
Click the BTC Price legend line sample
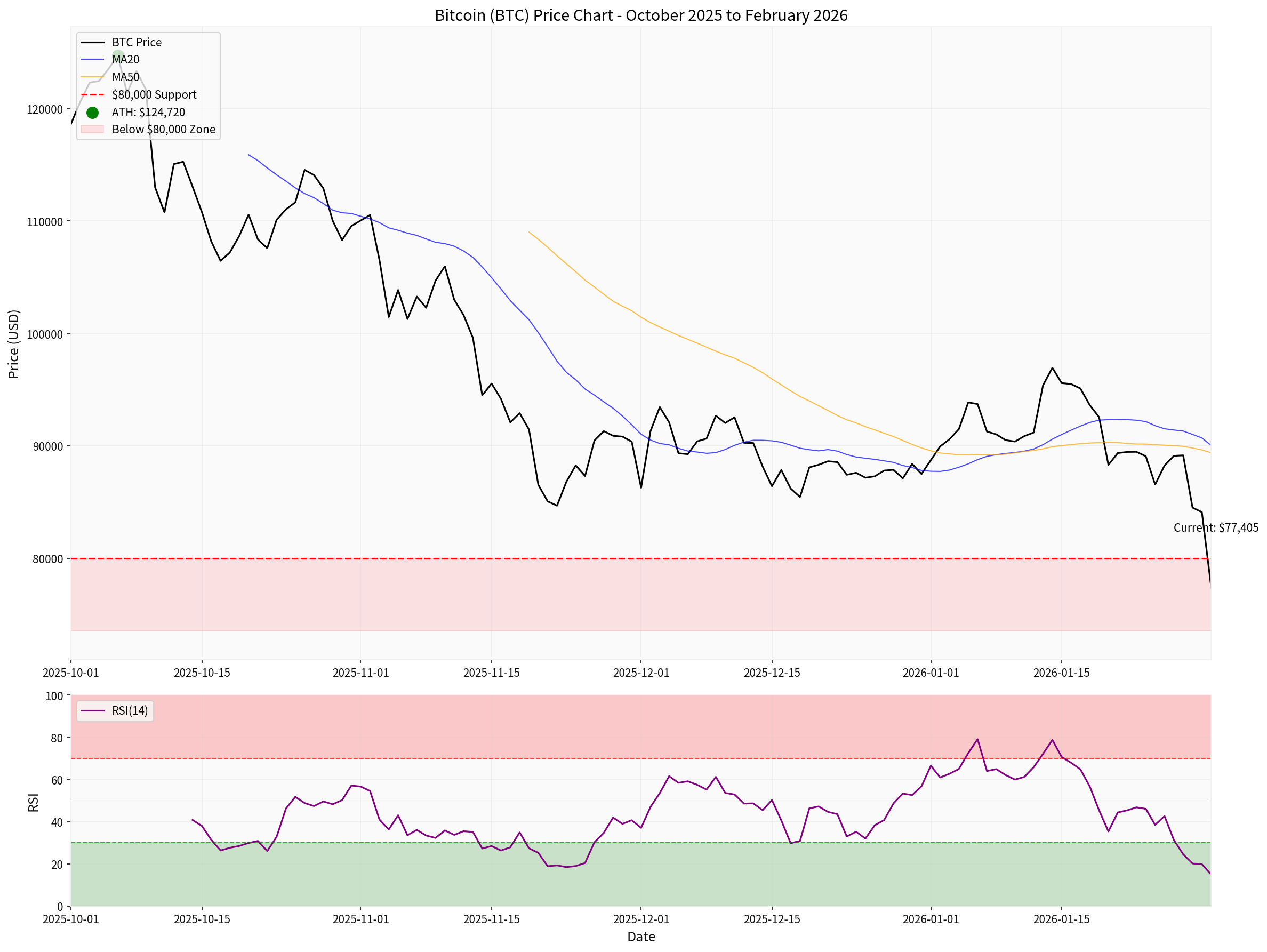[x=92, y=42]
